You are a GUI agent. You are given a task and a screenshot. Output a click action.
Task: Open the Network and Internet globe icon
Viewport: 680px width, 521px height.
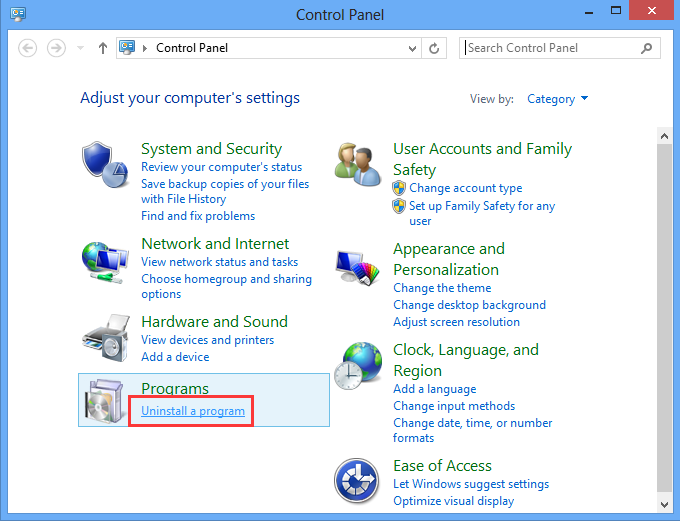(x=105, y=263)
